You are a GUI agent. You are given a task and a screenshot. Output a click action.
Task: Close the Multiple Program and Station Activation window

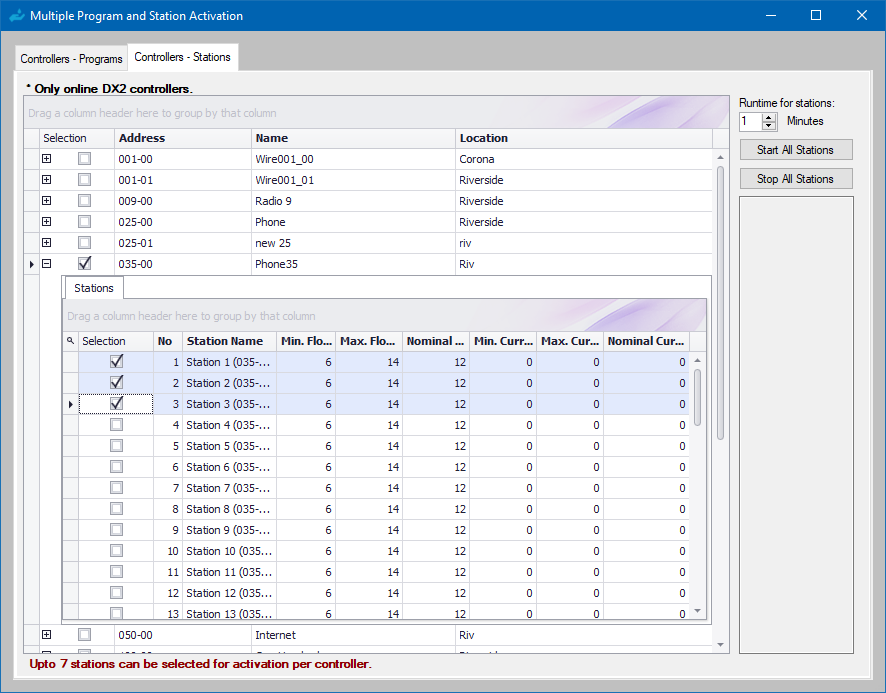pos(862,15)
